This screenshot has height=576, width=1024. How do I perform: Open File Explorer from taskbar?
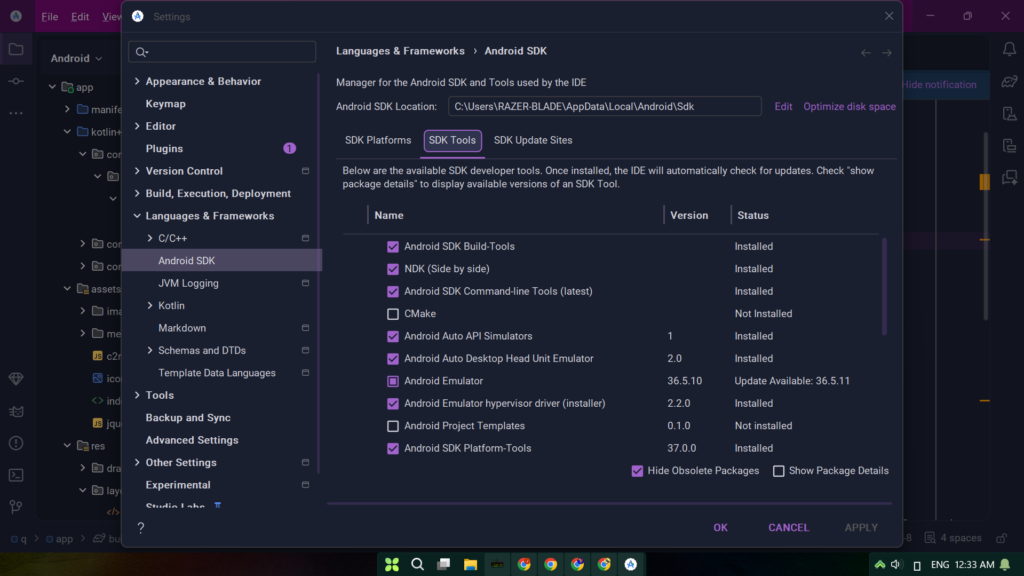click(470, 564)
